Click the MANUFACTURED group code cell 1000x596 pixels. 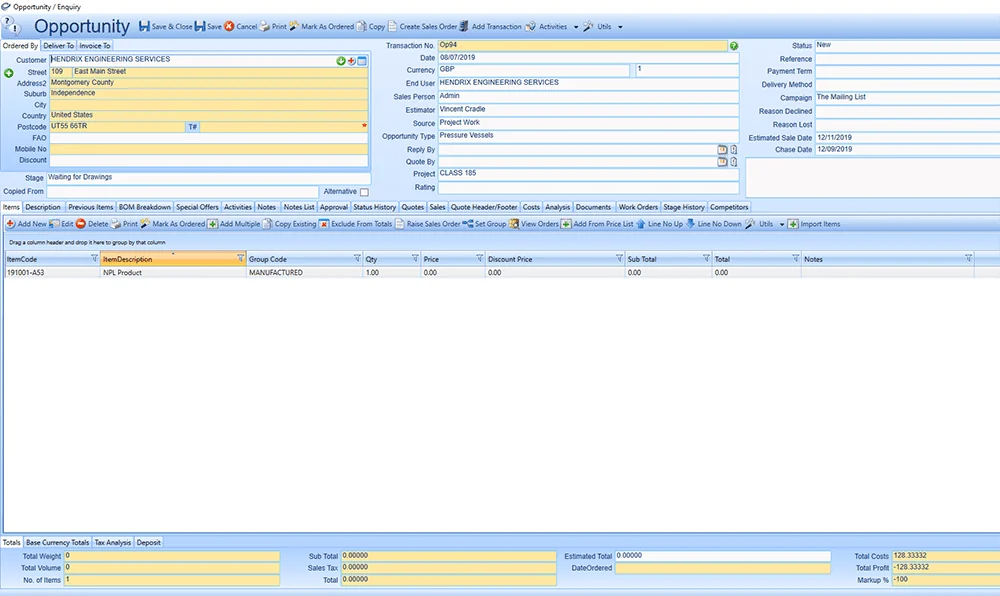(304, 273)
